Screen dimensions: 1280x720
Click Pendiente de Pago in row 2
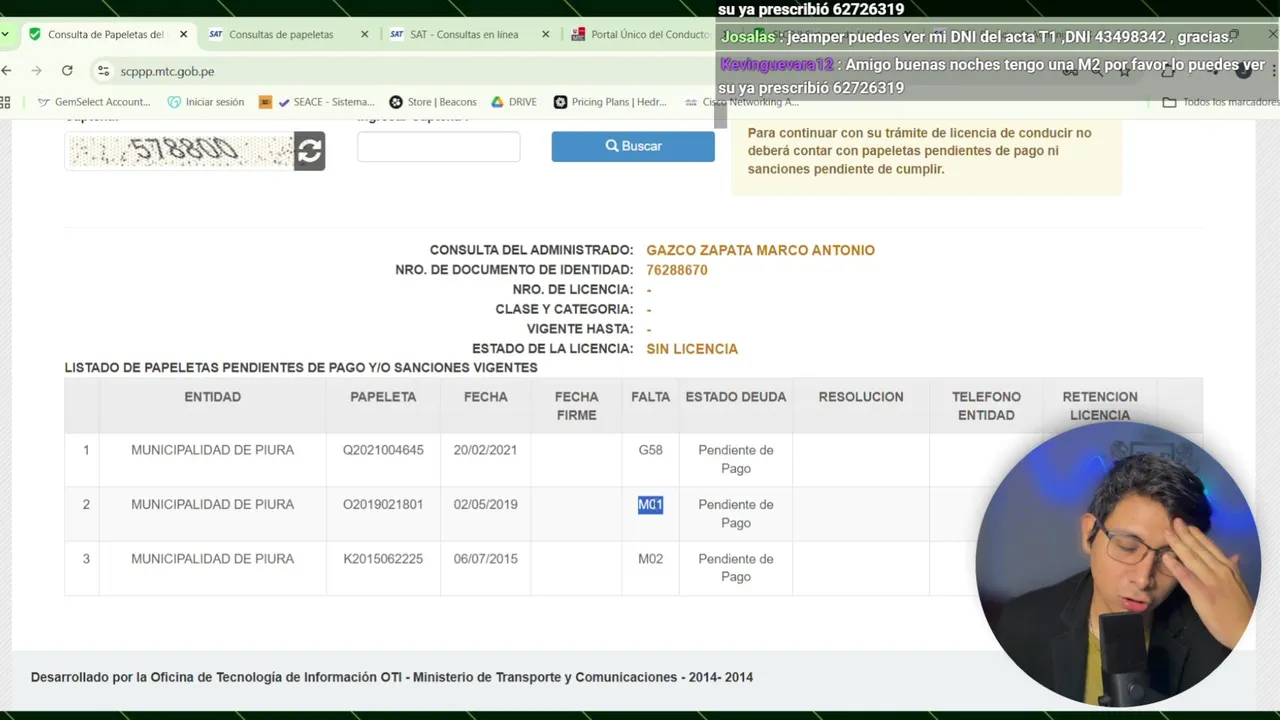point(736,513)
